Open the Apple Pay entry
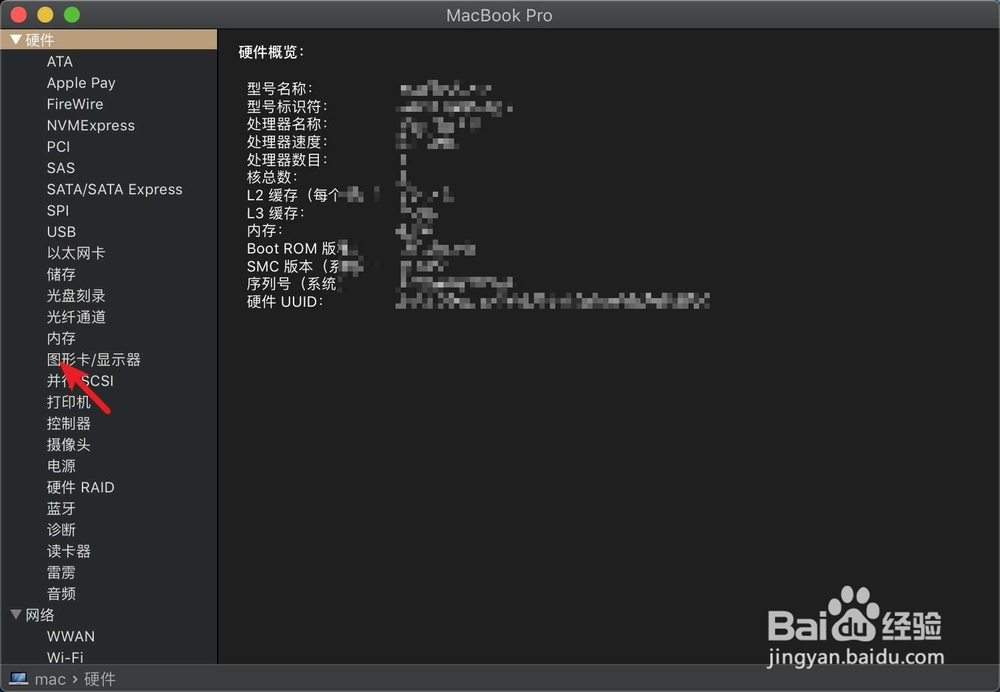1000x692 pixels. (x=81, y=83)
